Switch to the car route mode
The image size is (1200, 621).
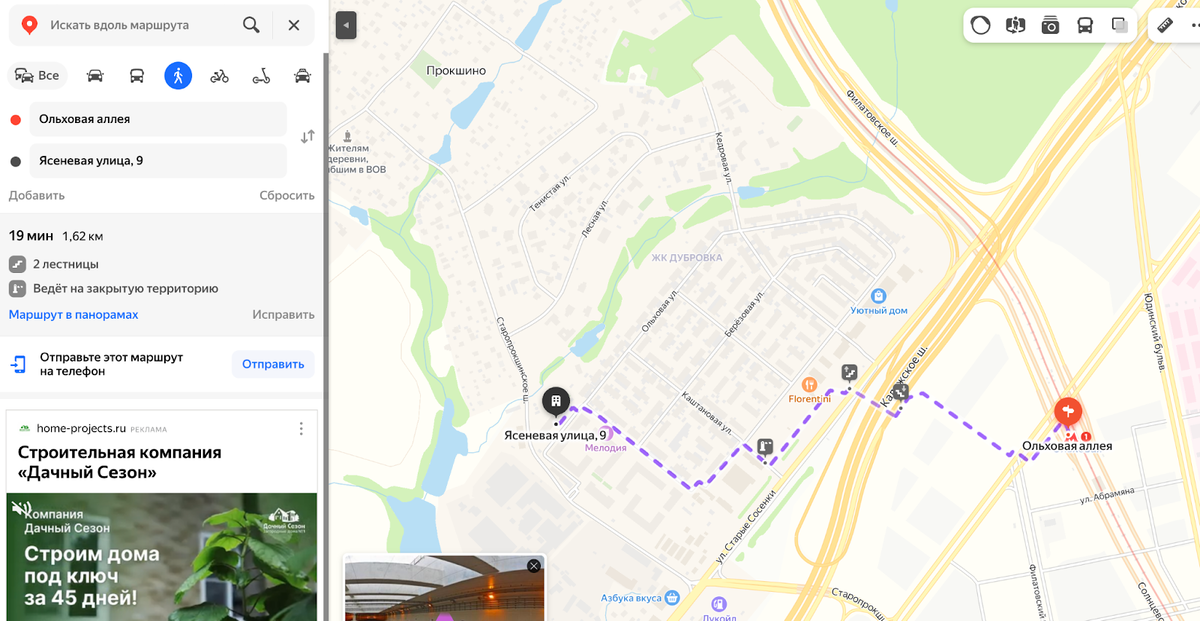click(x=95, y=75)
